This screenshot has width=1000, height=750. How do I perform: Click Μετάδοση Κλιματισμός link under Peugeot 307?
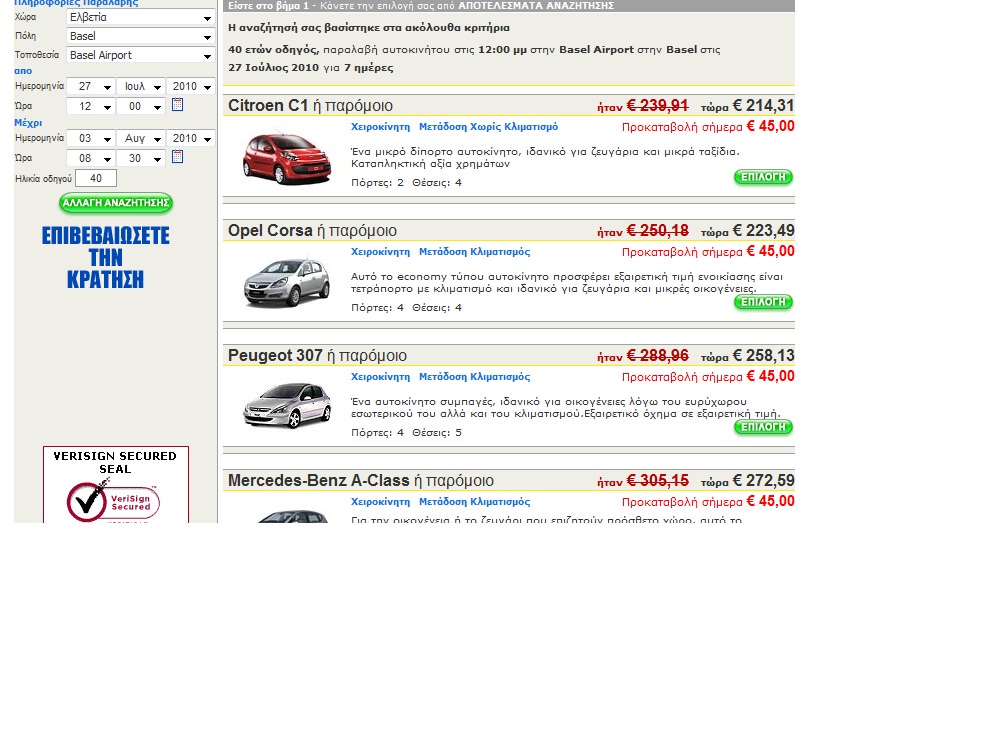474,377
